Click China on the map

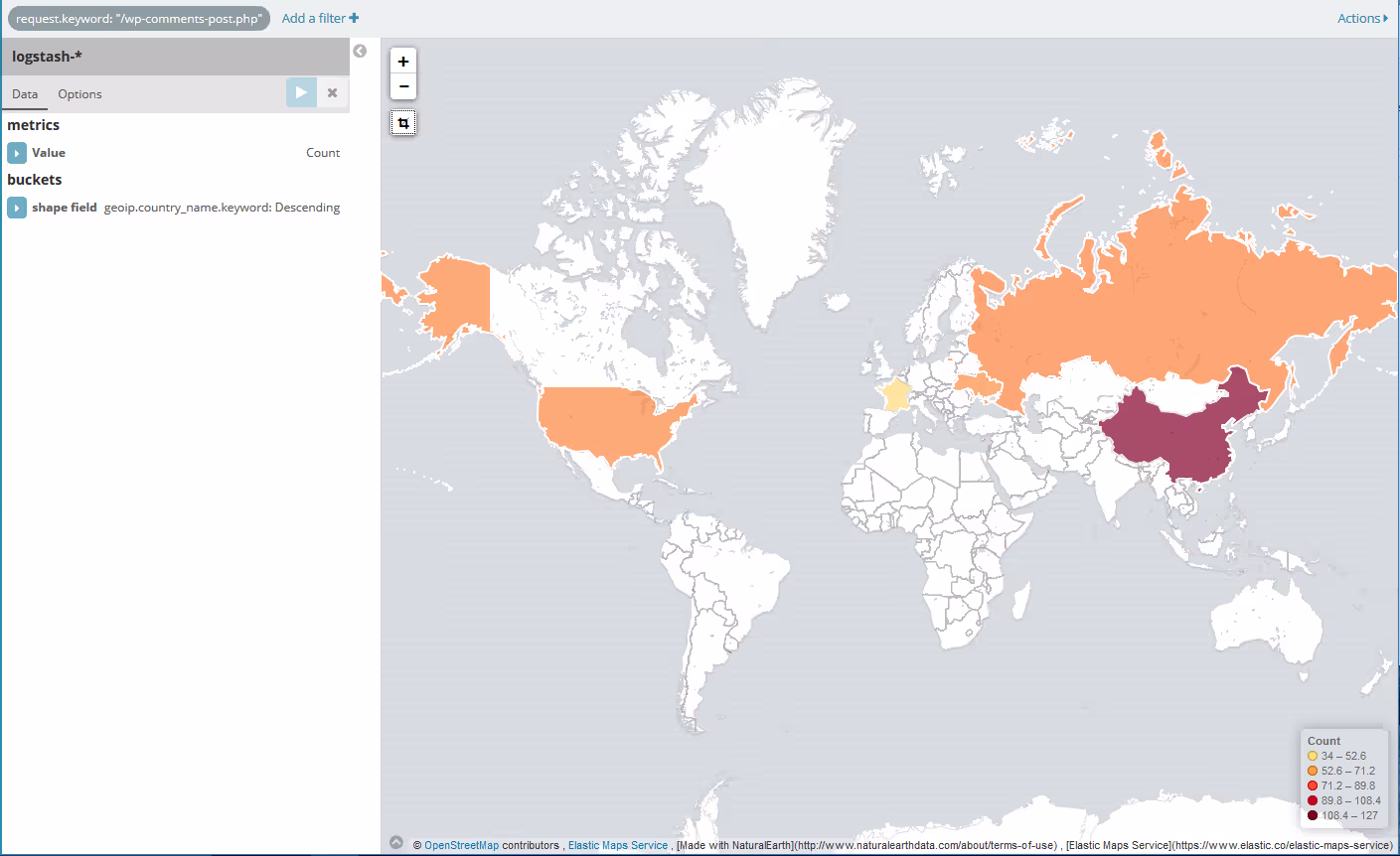point(1172,437)
